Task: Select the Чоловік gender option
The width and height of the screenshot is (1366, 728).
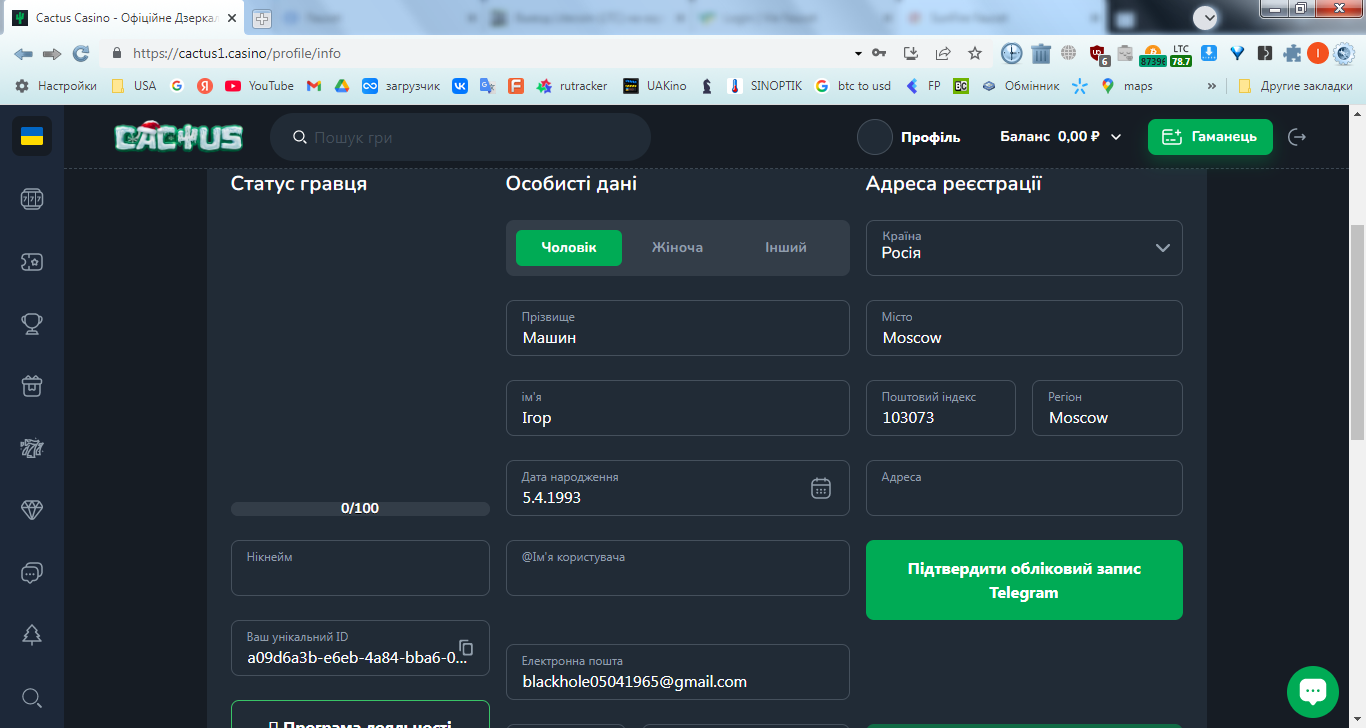Action: (x=569, y=248)
